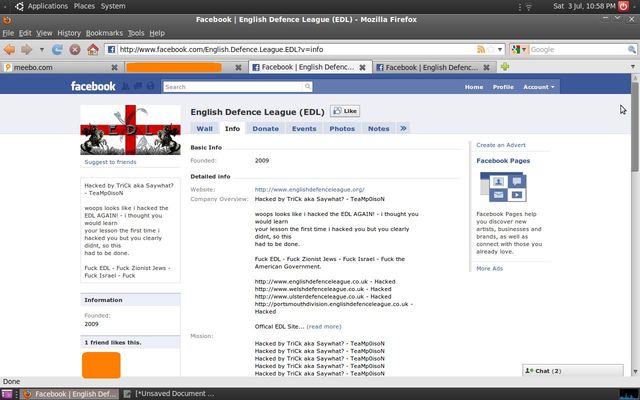Screen dimensions: 640x400
Task: Stop page loading with the red X icon
Action: 76,49
